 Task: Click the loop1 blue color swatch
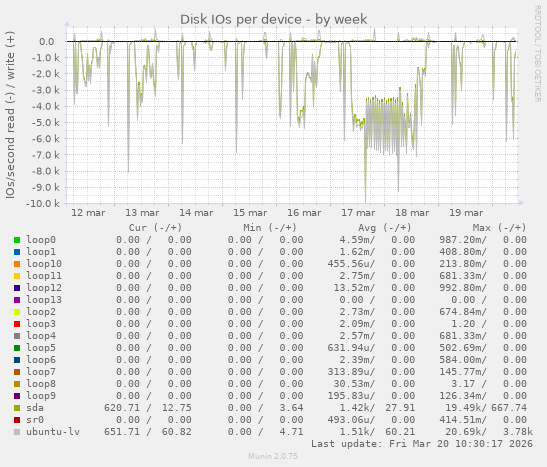[17, 252]
